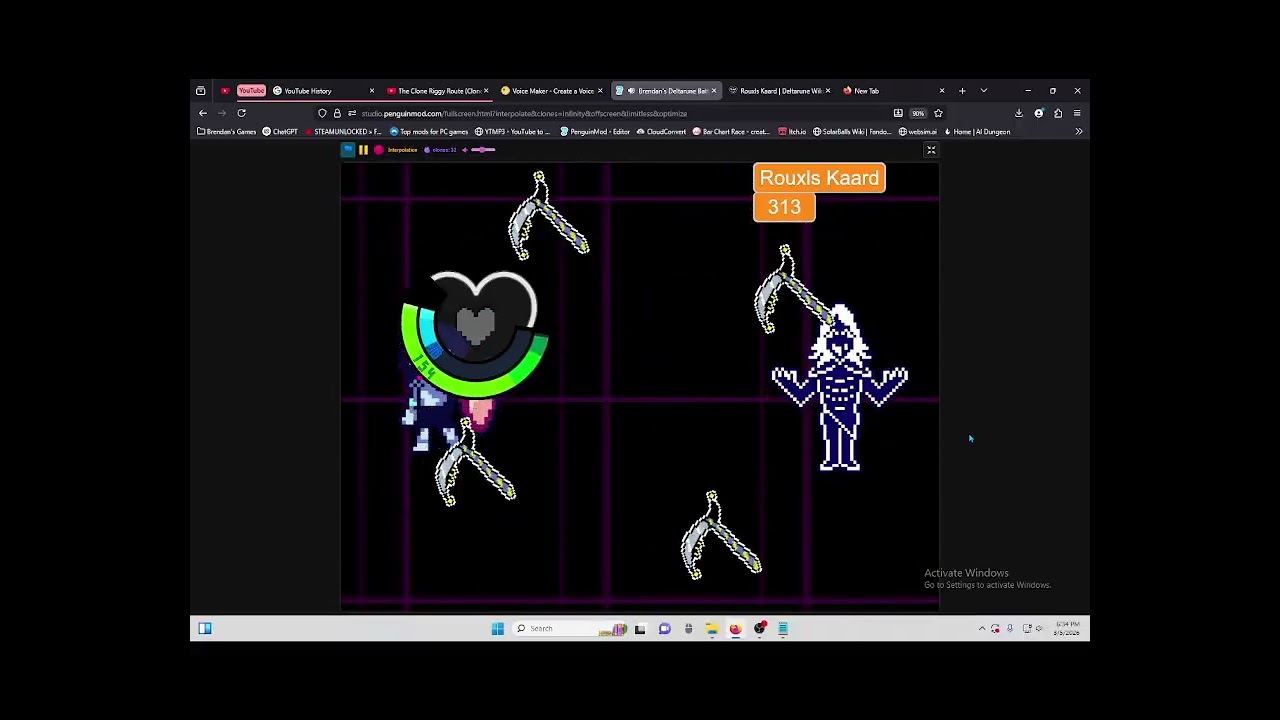The width and height of the screenshot is (1280, 720).
Task: Click the taskbar Search box
Action: (571, 629)
